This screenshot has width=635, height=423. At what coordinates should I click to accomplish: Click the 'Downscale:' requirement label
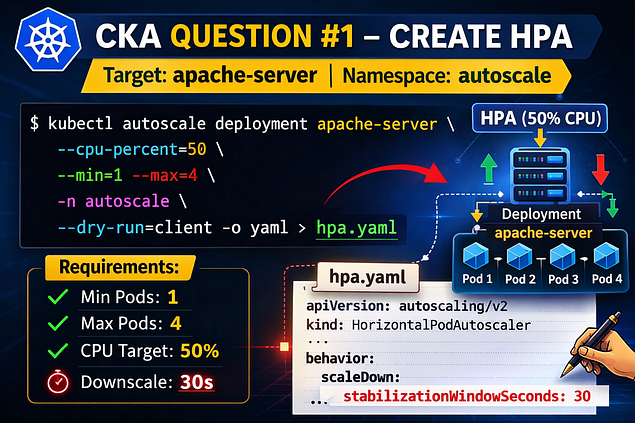[127, 382]
